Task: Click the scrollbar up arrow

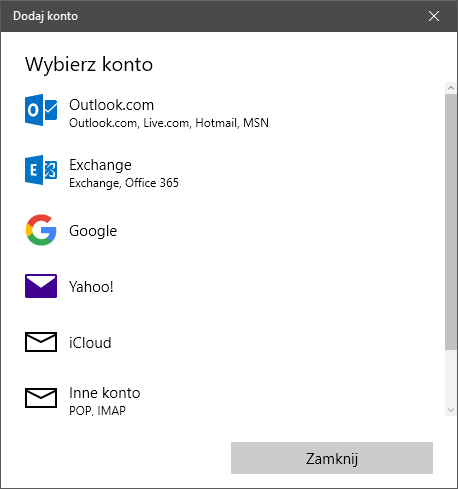Action: pos(451,88)
